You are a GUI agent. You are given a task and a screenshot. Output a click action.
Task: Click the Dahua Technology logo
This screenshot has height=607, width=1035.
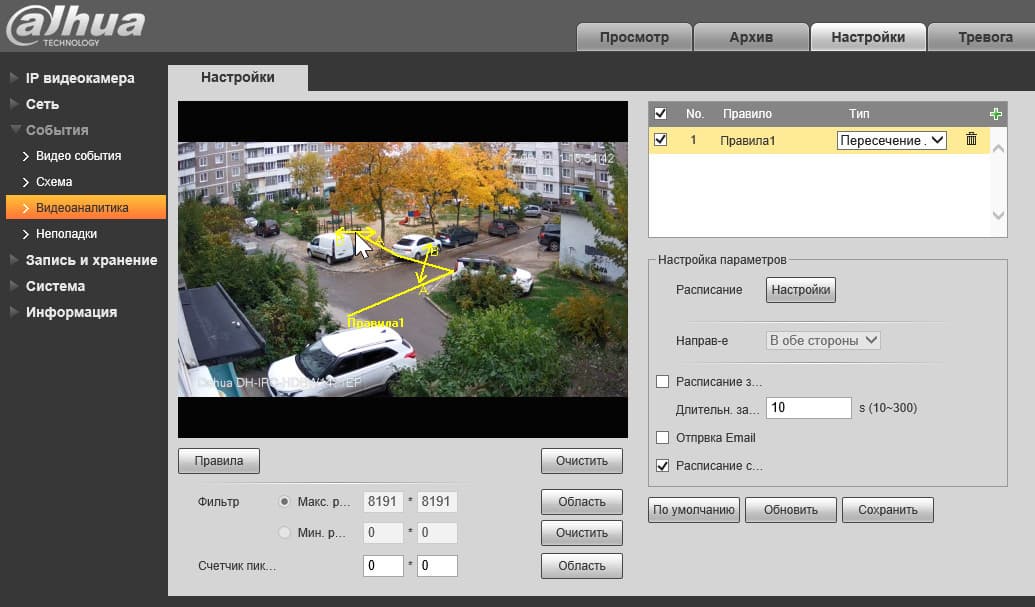click(x=75, y=26)
